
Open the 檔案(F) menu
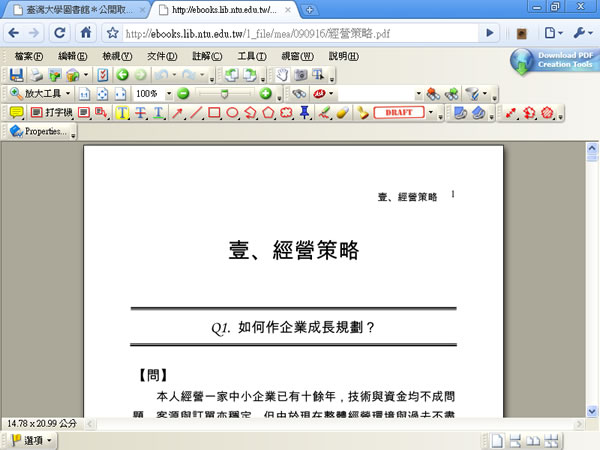coord(29,56)
